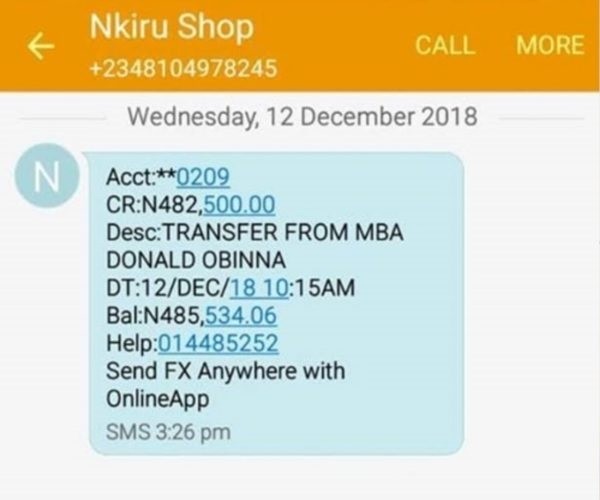The width and height of the screenshot is (600, 500).
Task: Select the SMS message bubble
Action: [276, 303]
